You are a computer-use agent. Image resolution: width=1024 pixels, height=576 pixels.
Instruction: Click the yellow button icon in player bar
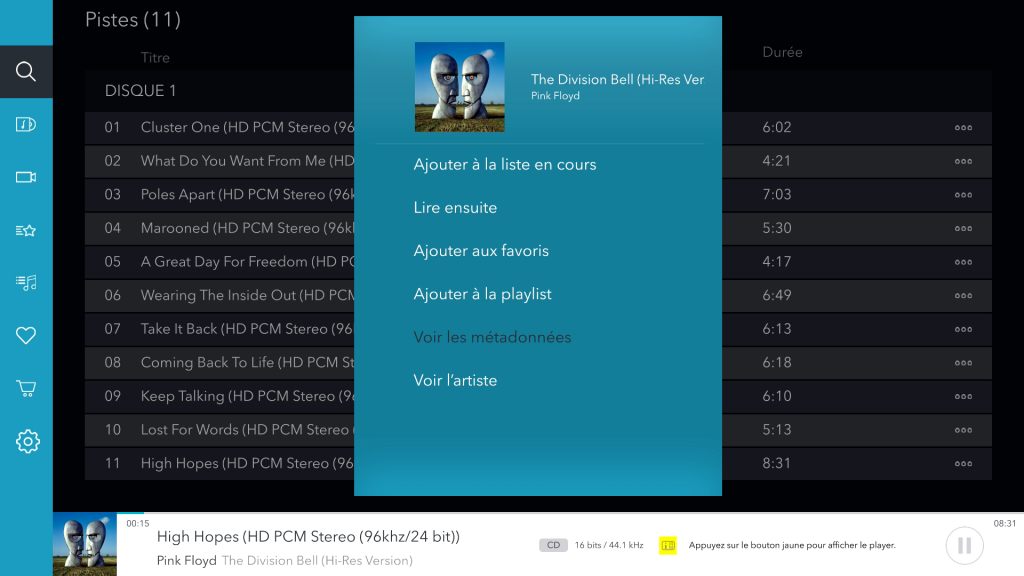coord(667,545)
